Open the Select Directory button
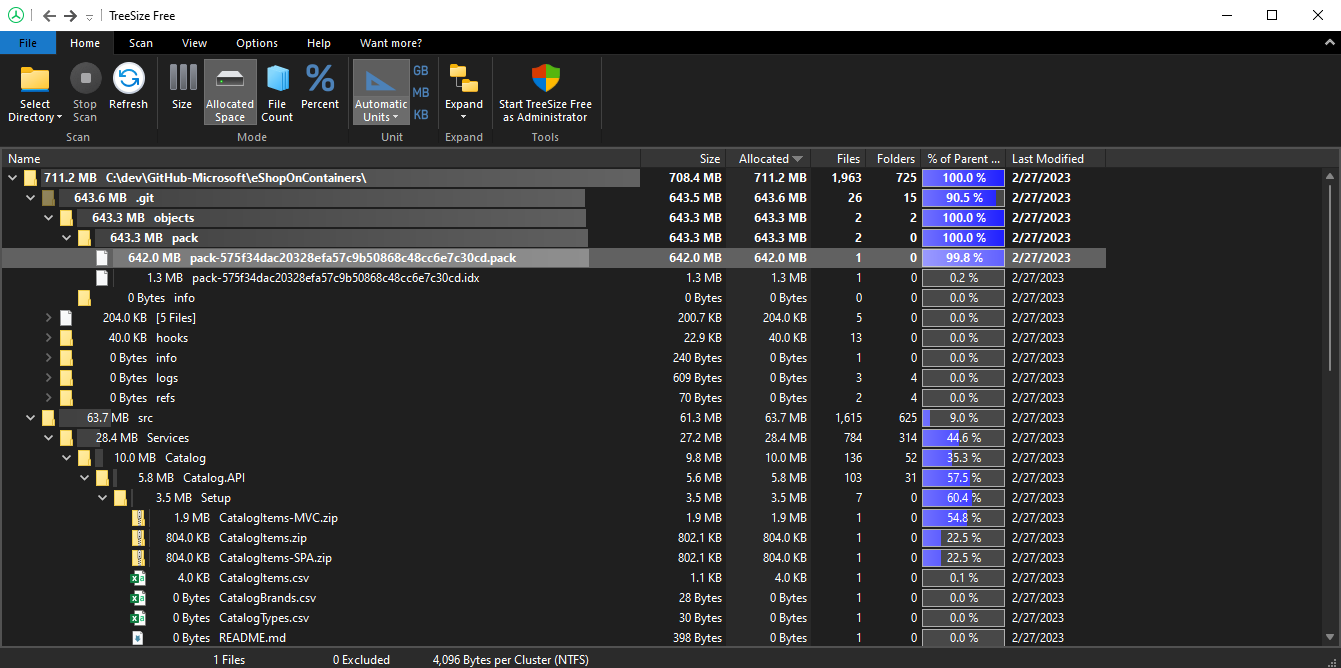This screenshot has height=668, width=1341. (35, 94)
